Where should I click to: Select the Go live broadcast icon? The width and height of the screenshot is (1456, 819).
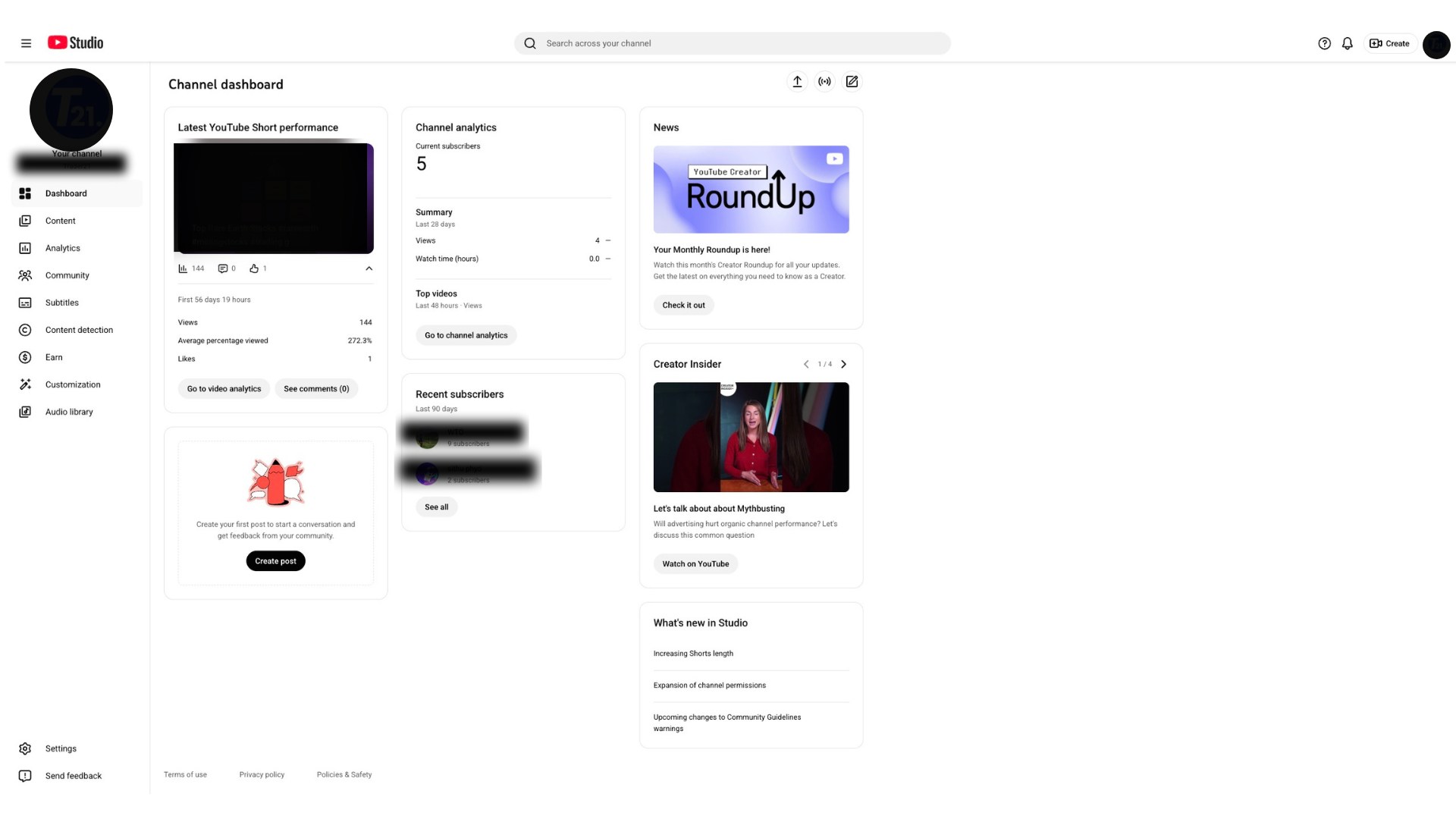coord(824,81)
